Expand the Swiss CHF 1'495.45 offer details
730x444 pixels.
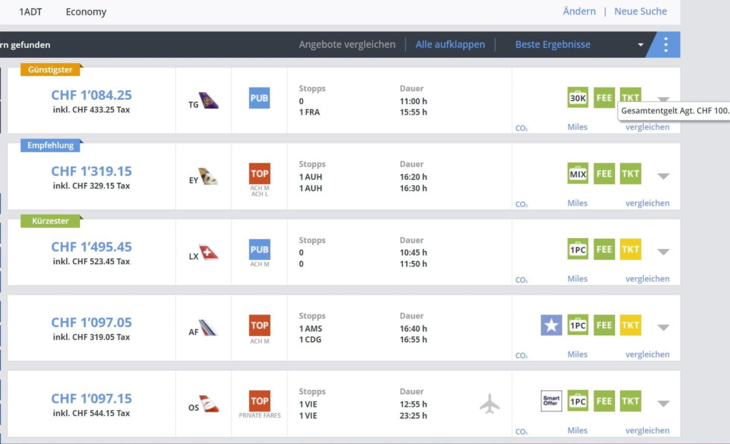tap(663, 252)
